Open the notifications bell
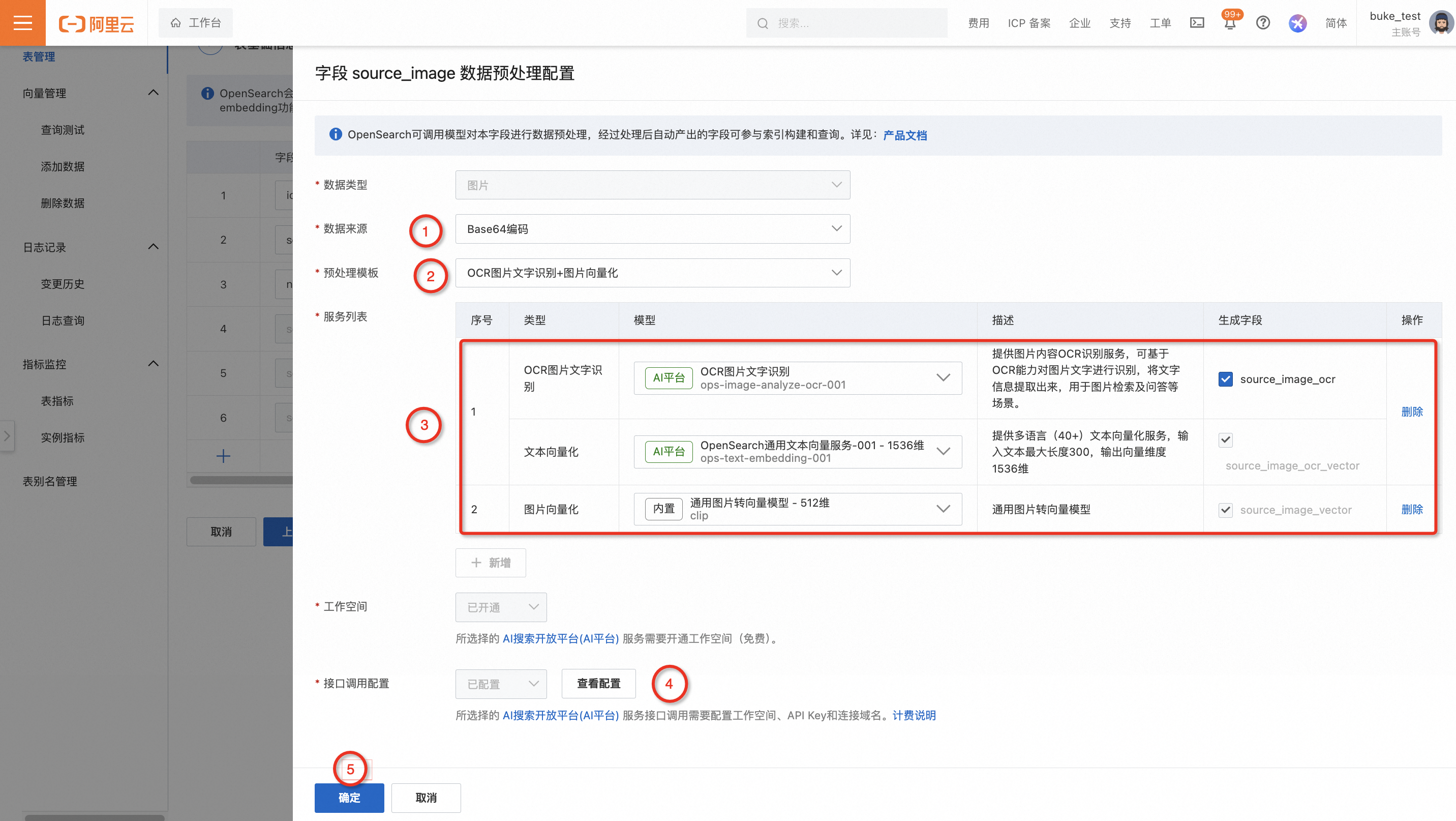The height and width of the screenshot is (821, 1456). click(1229, 24)
